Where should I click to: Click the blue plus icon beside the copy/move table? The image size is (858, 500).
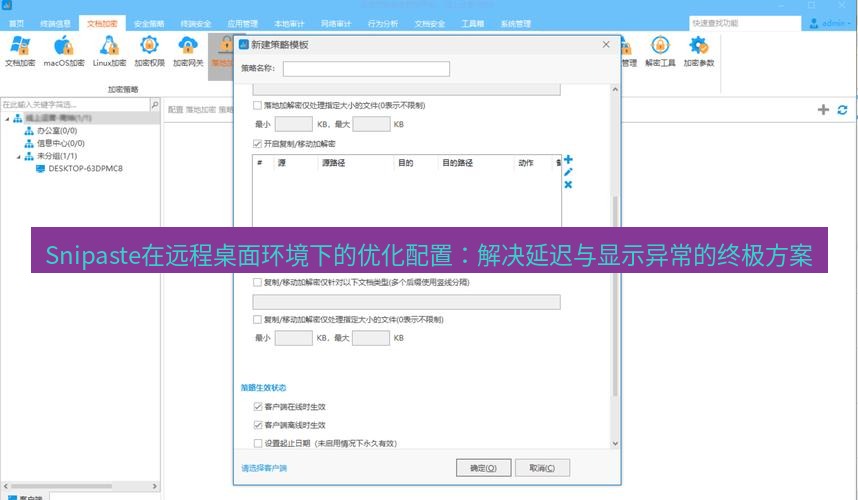[x=568, y=159]
